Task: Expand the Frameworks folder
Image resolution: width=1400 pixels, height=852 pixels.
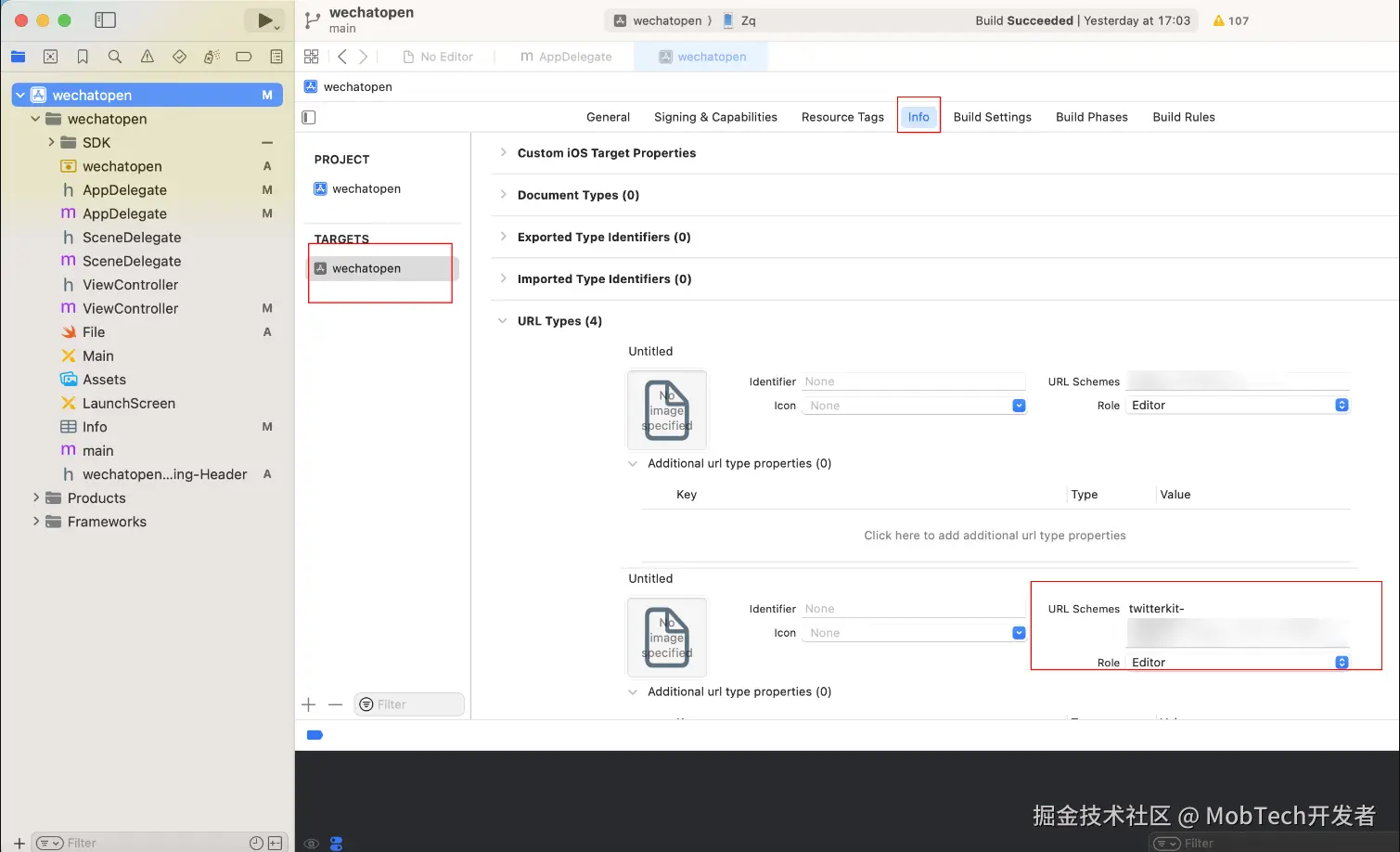Action: point(35,522)
